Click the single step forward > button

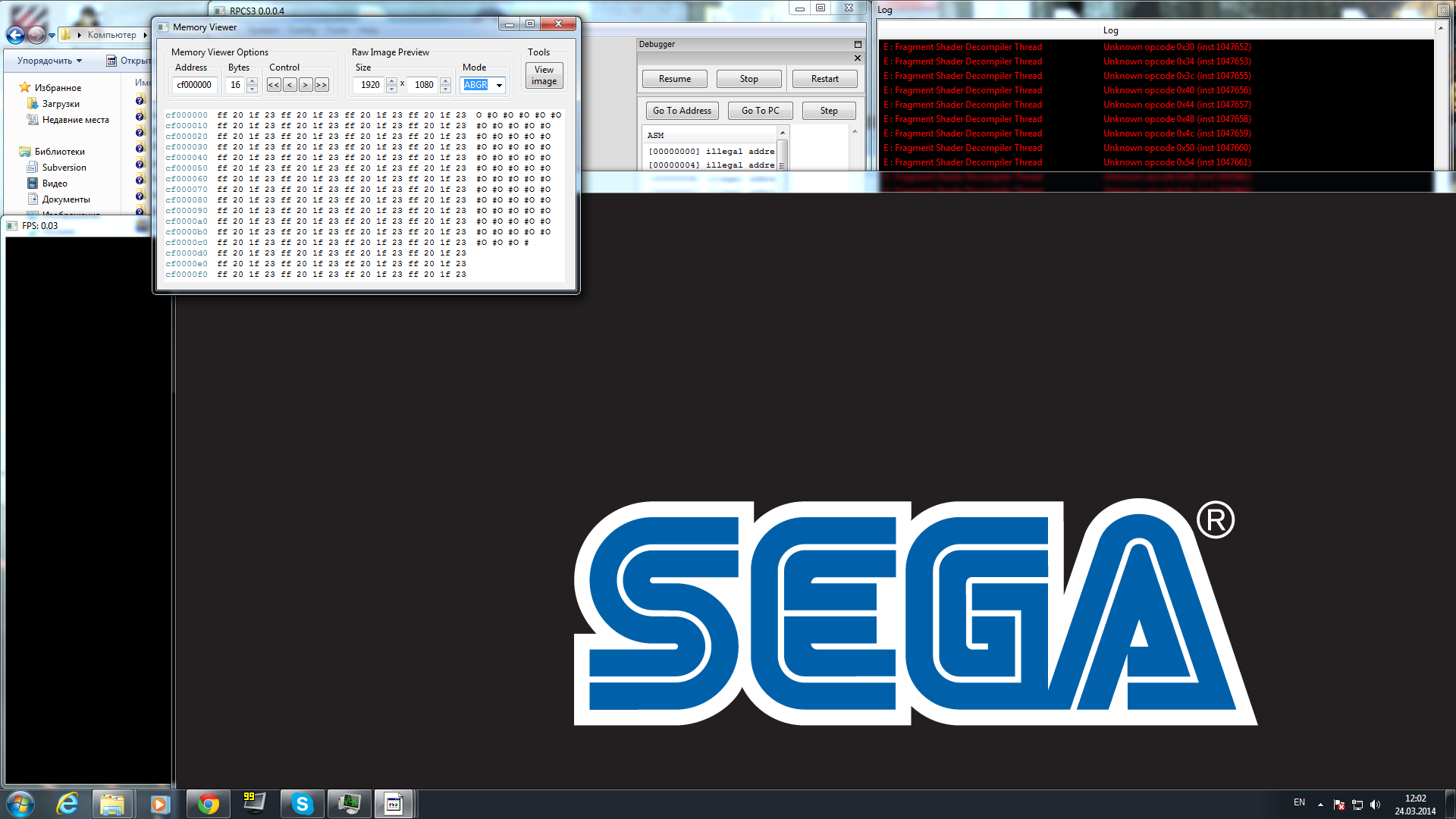pyautogui.click(x=306, y=85)
